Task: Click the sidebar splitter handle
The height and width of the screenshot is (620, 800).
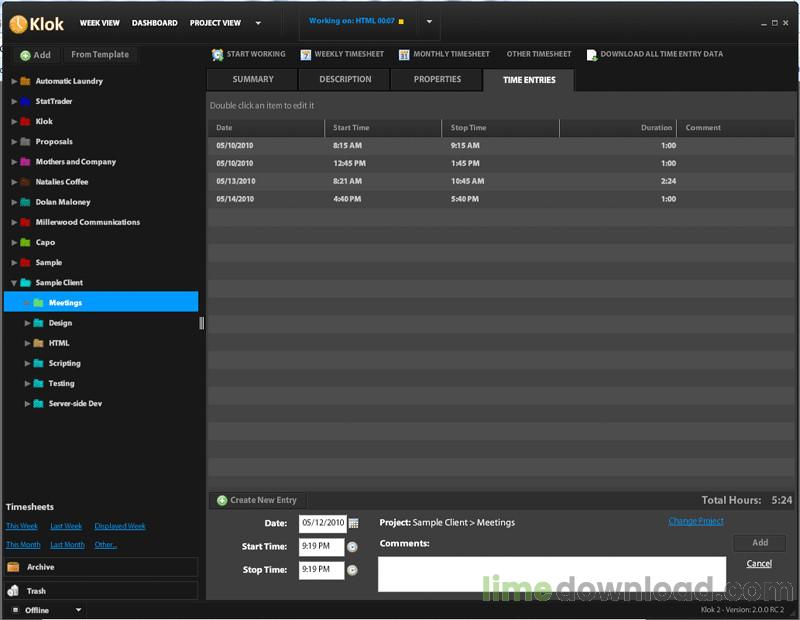Action: pos(202,323)
